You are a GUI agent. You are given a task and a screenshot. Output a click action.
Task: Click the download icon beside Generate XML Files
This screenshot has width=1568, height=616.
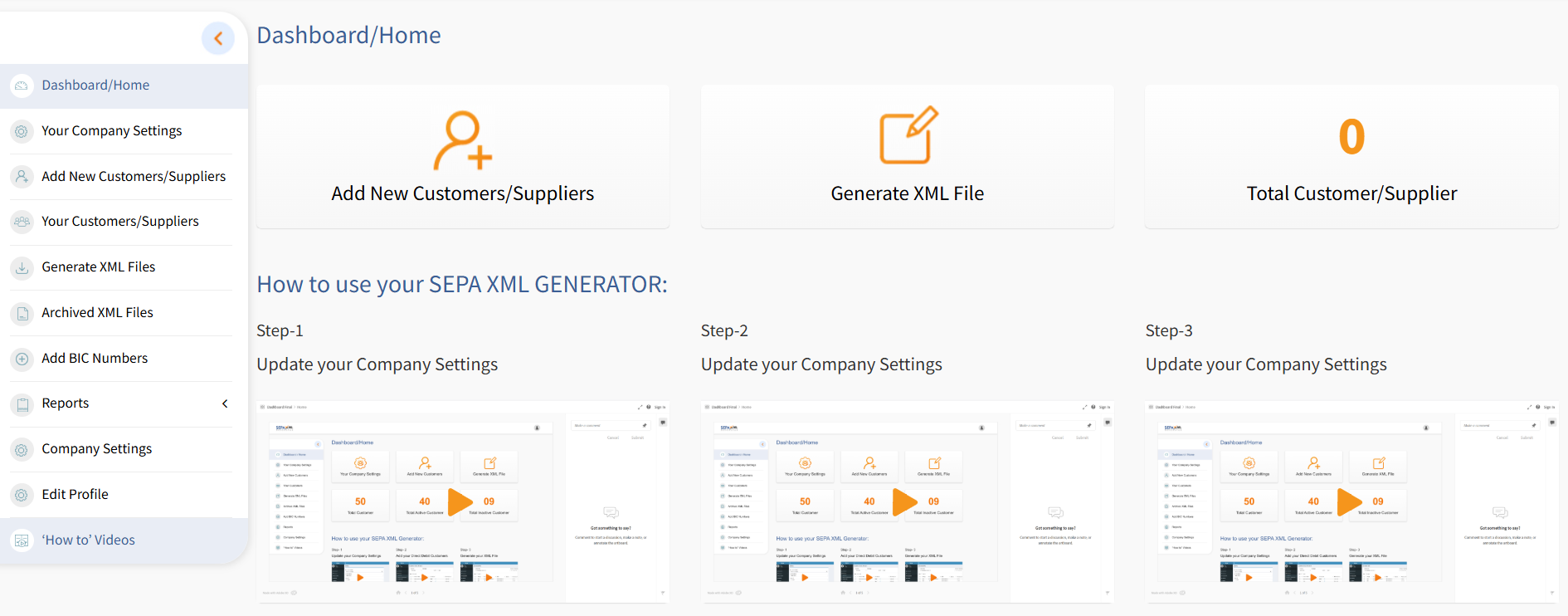(x=22, y=267)
